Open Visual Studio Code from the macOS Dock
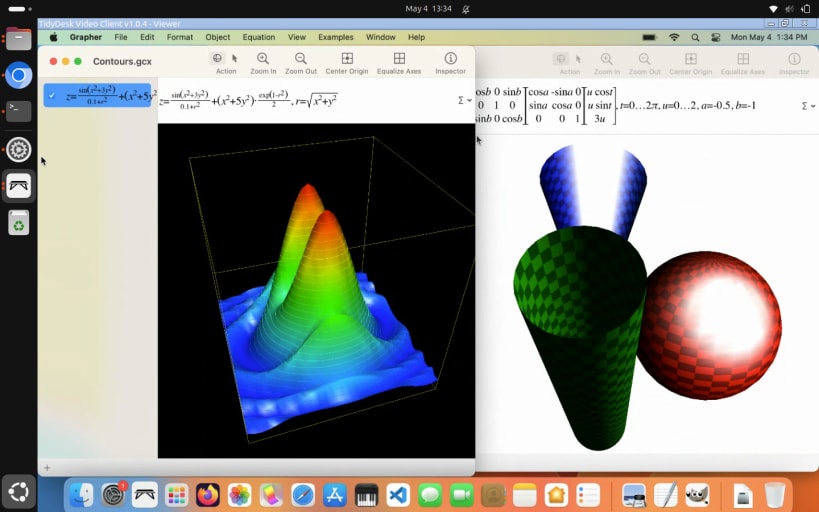 point(398,494)
